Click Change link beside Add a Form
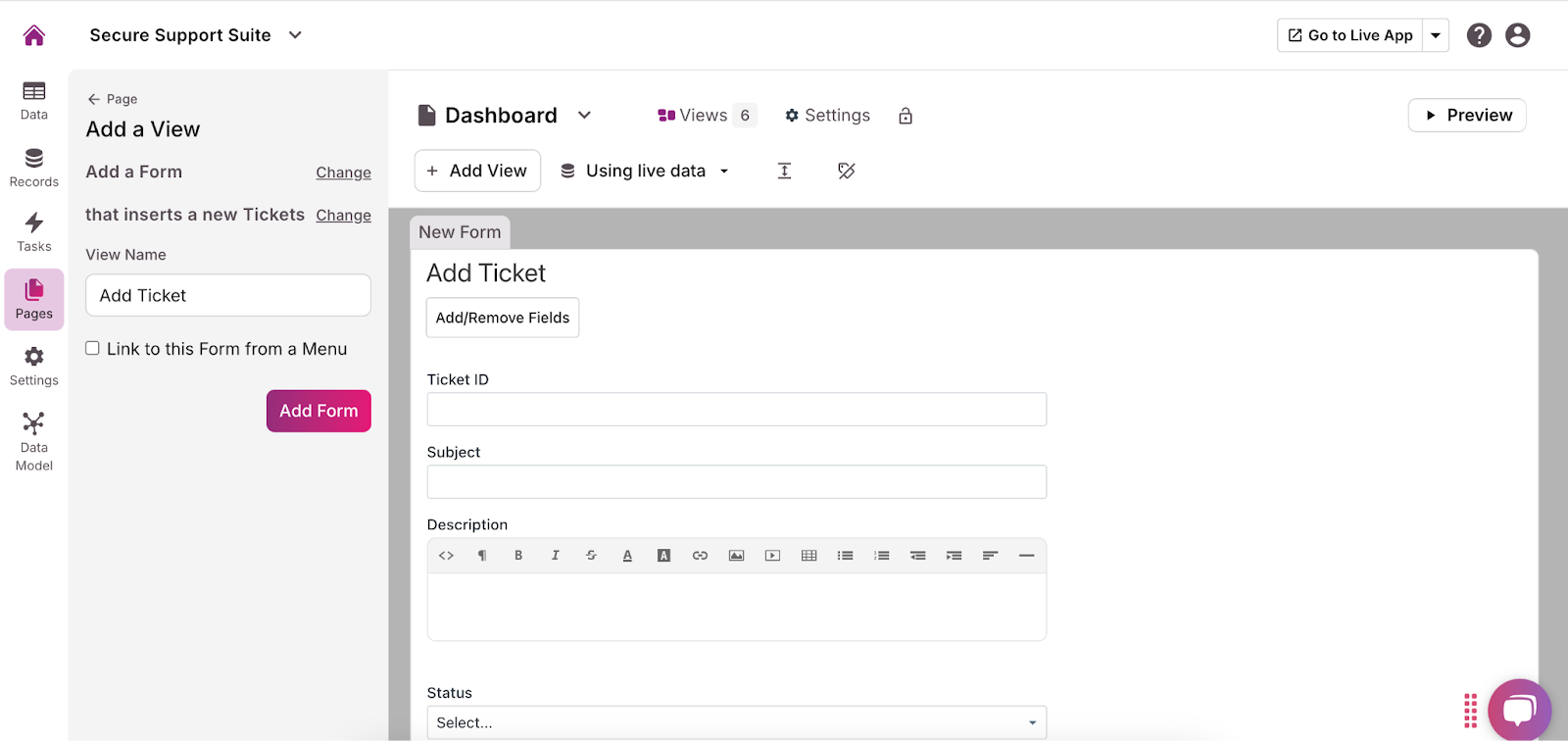This screenshot has width=1568, height=741. tap(343, 173)
